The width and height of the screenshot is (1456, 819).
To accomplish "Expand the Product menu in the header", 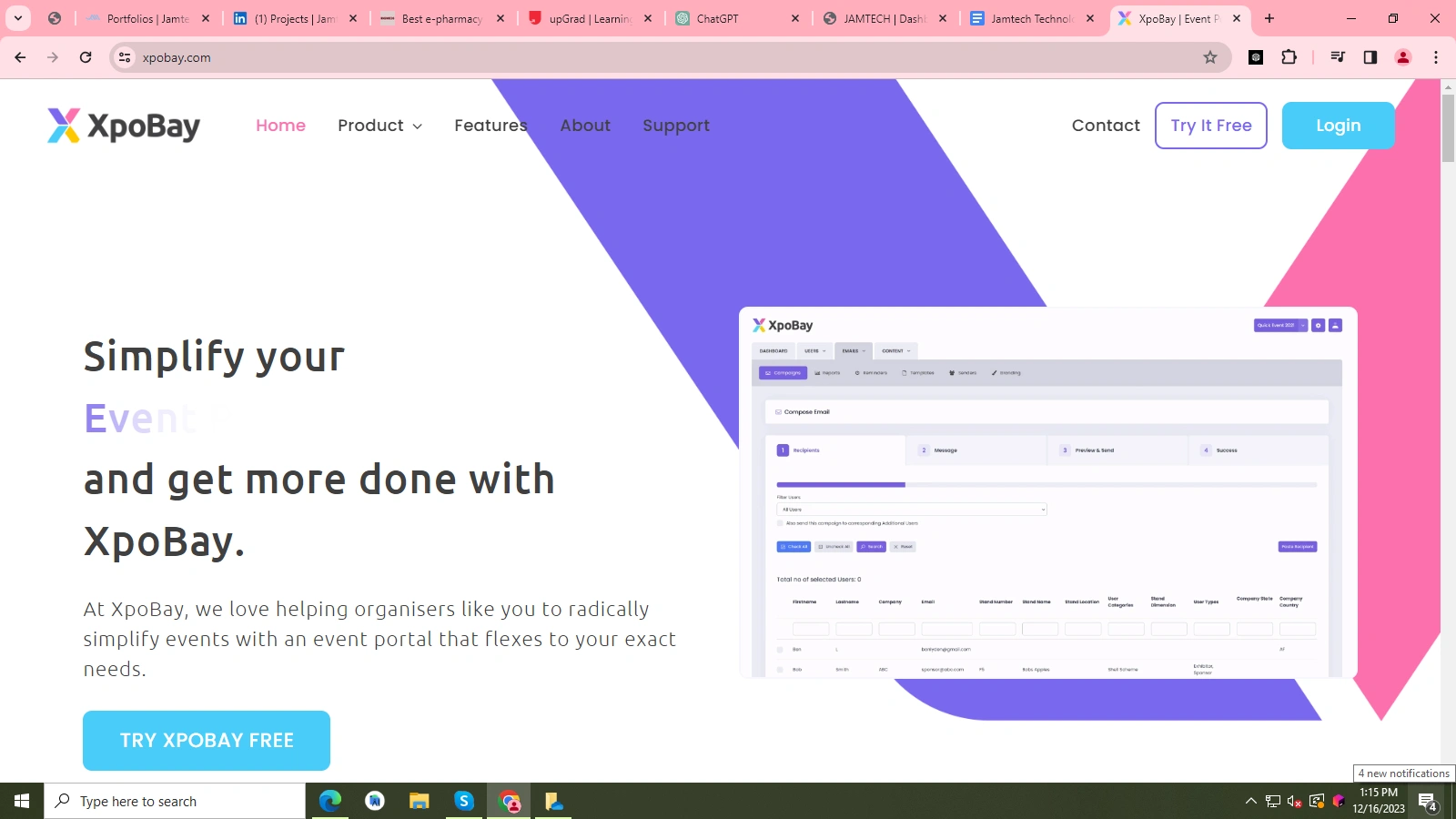I will pos(379,126).
